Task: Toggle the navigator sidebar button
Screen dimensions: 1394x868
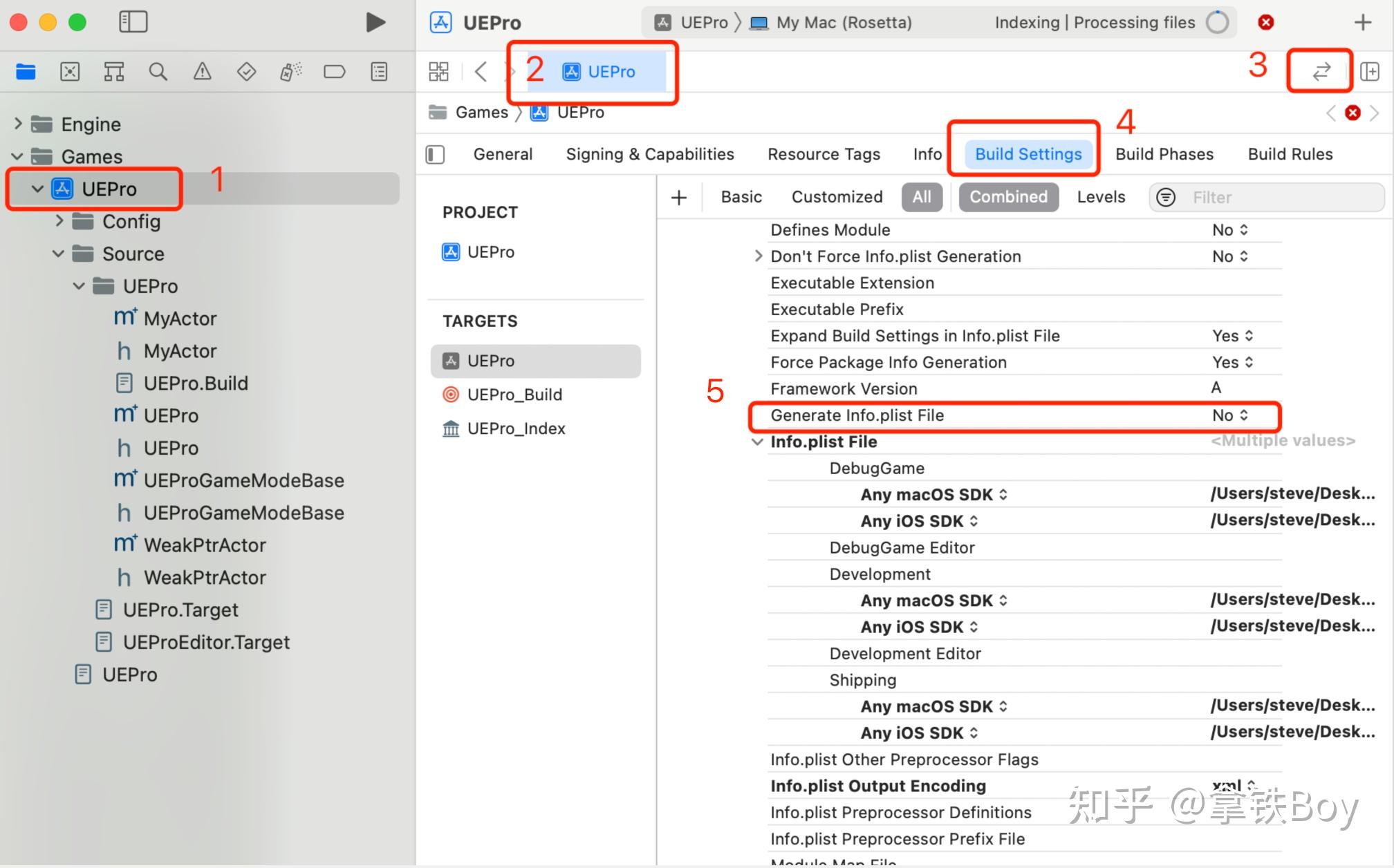Action: point(133,22)
